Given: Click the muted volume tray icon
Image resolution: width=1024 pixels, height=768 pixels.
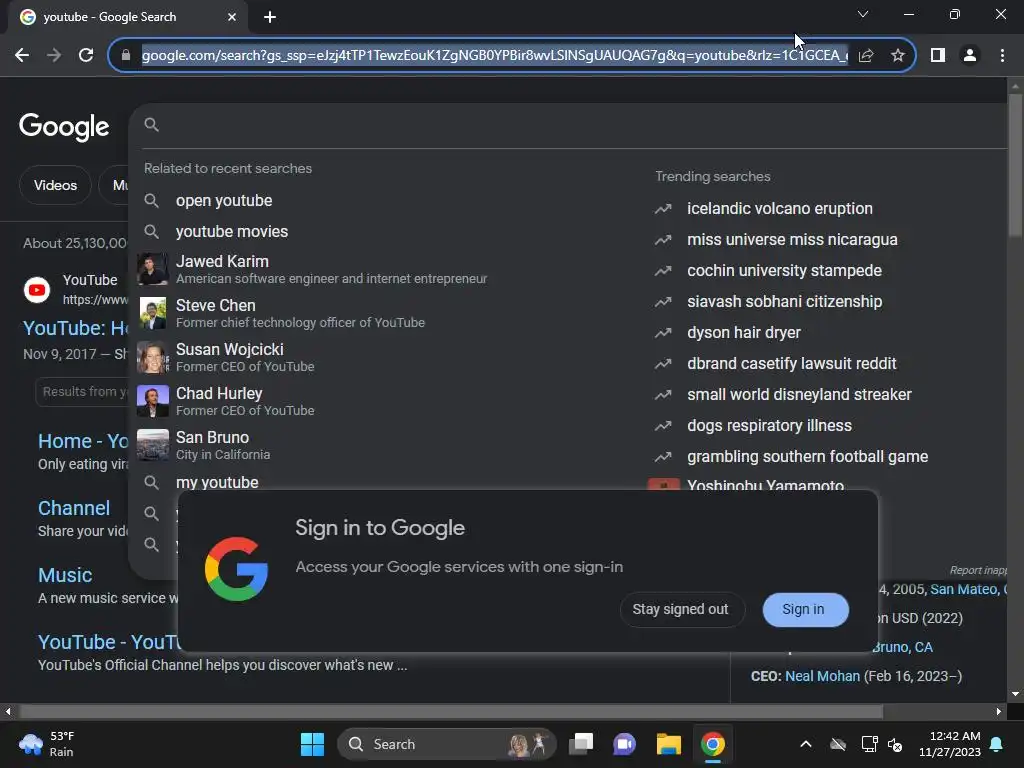Looking at the screenshot, I should pyautogui.click(x=895, y=744).
